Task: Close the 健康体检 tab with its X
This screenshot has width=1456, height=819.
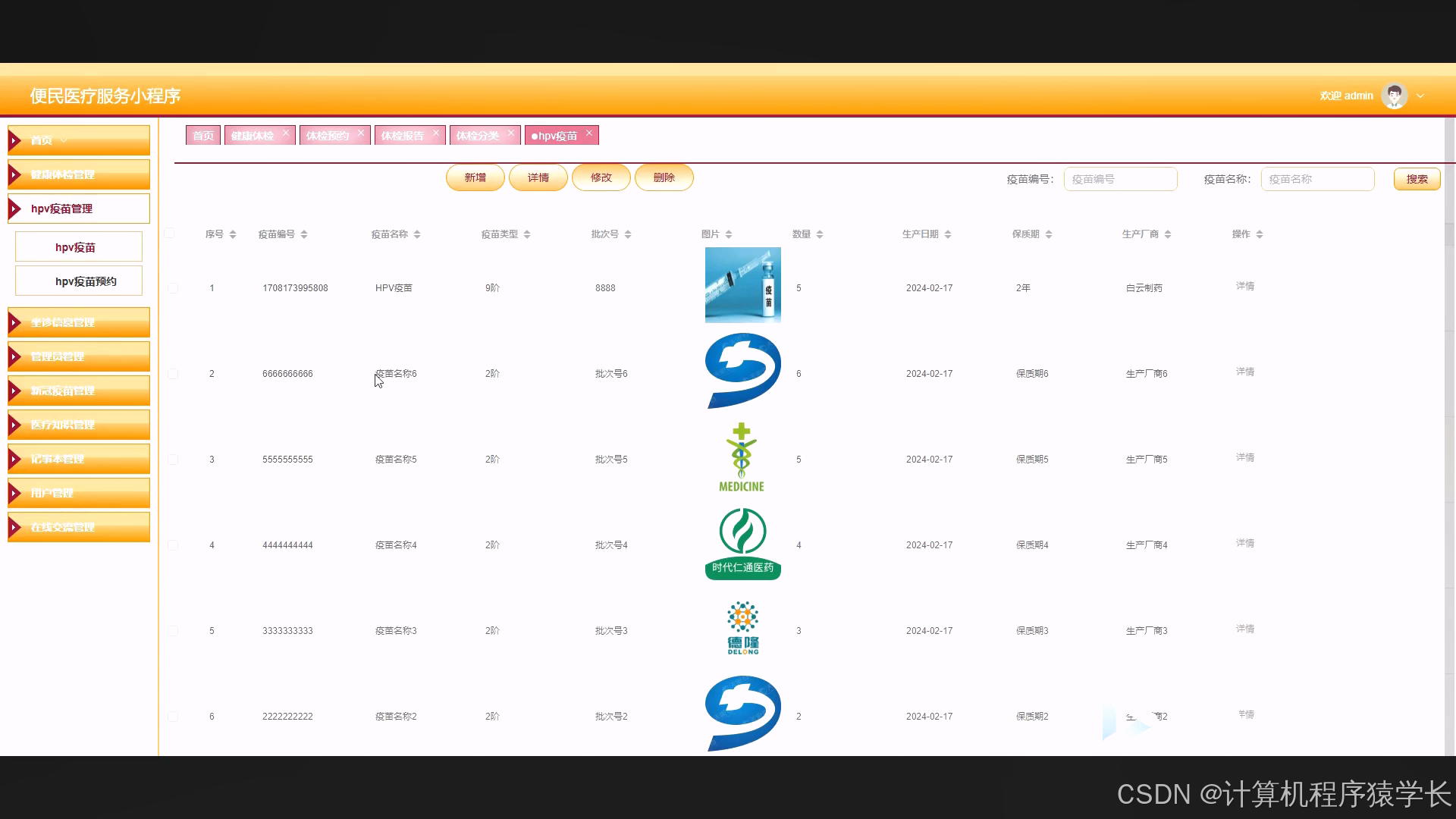Action: point(286,133)
